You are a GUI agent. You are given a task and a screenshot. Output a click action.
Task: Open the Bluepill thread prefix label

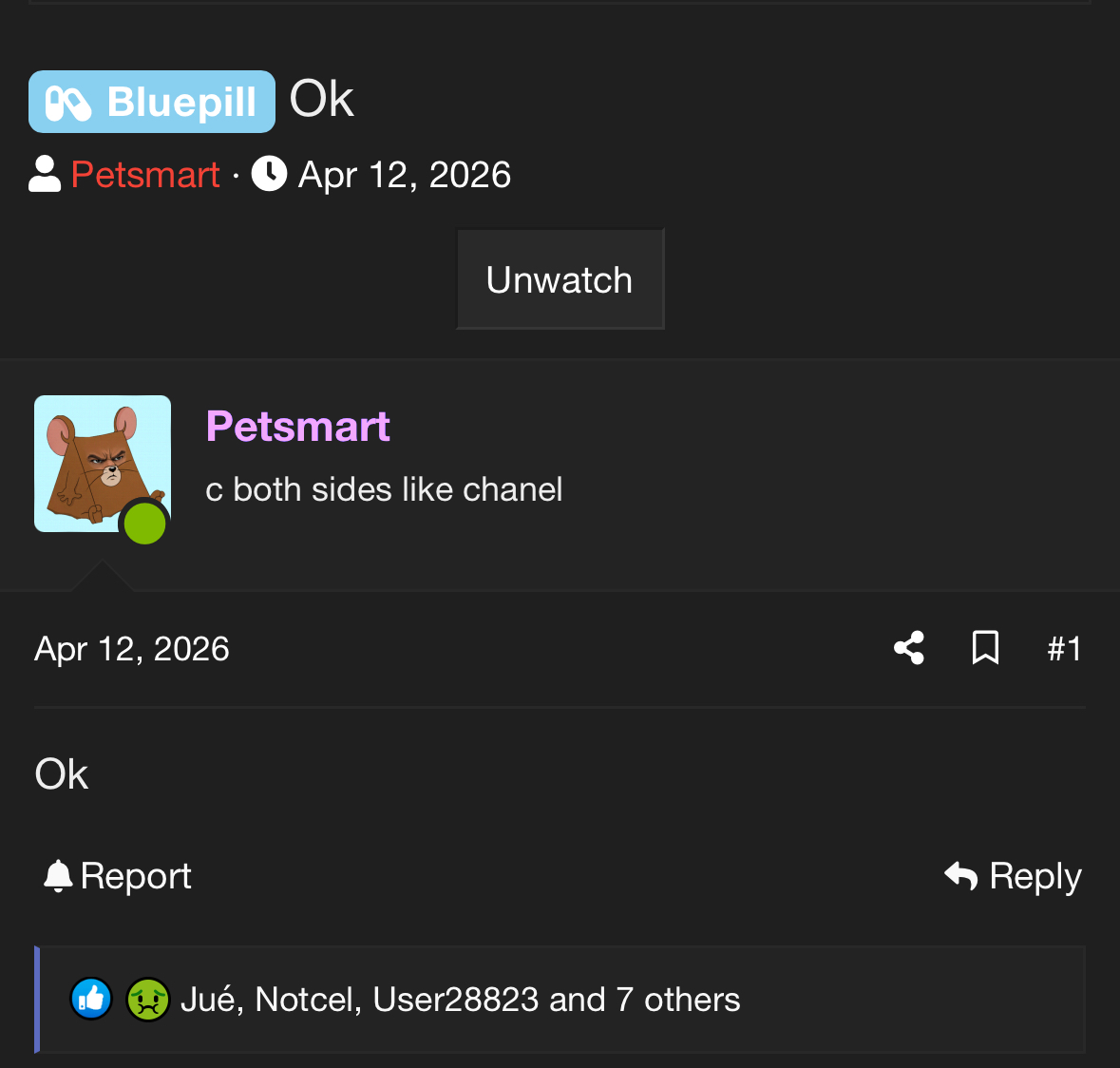coord(152,102)
